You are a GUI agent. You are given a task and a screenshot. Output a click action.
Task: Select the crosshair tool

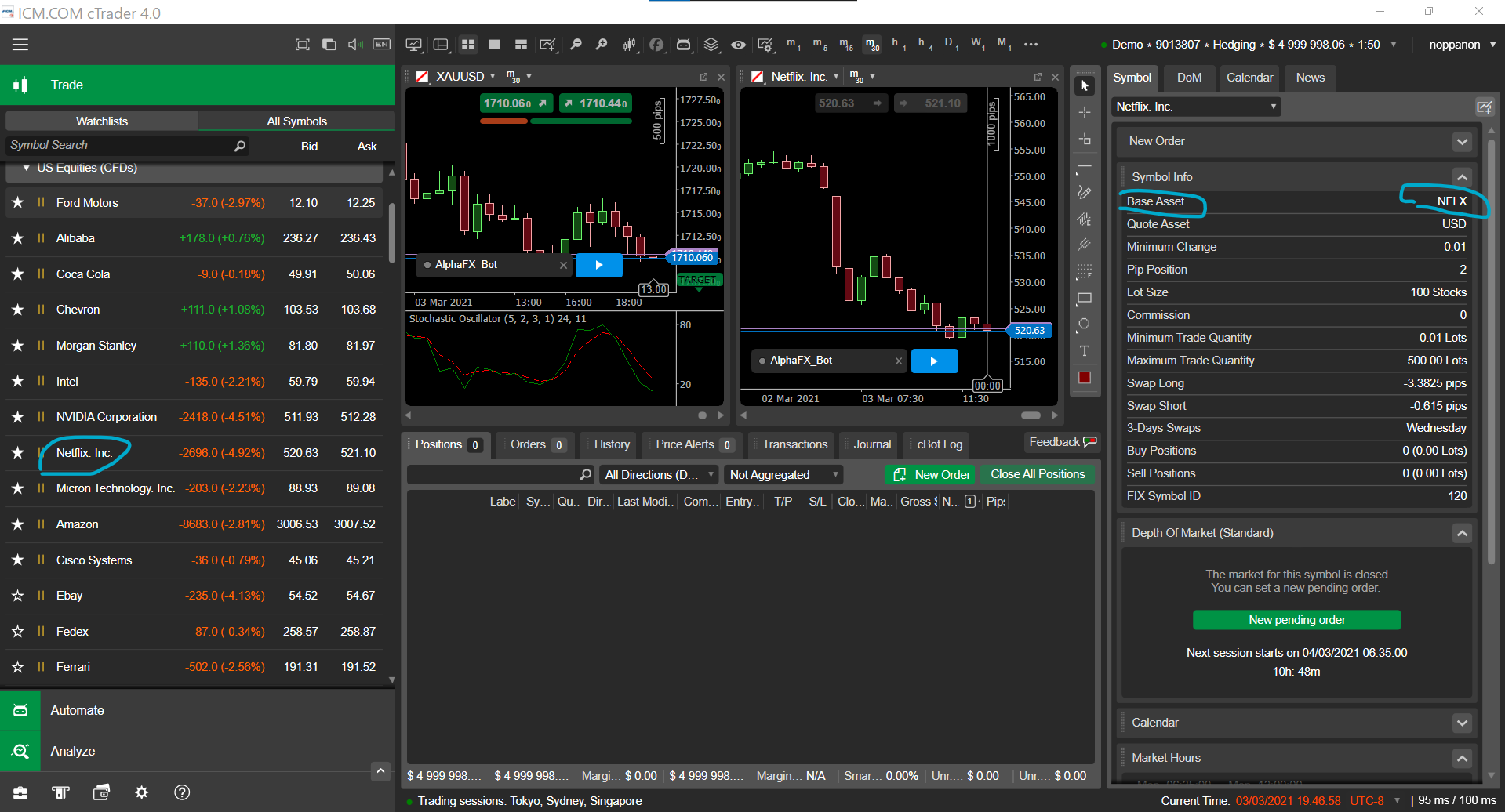(1085, 112)
